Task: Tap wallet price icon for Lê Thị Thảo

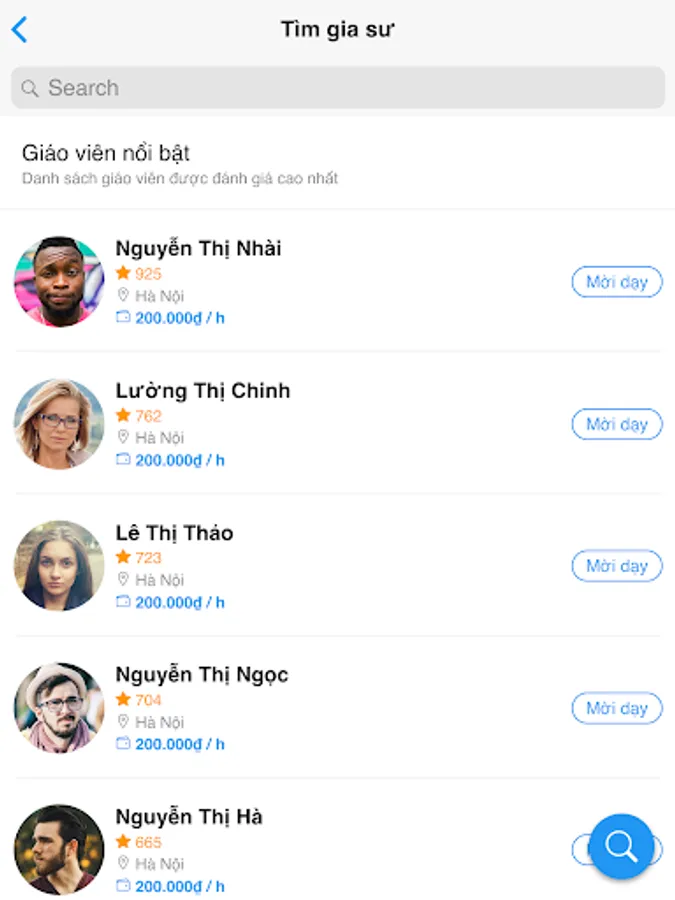Action: (x=123, y=601)
